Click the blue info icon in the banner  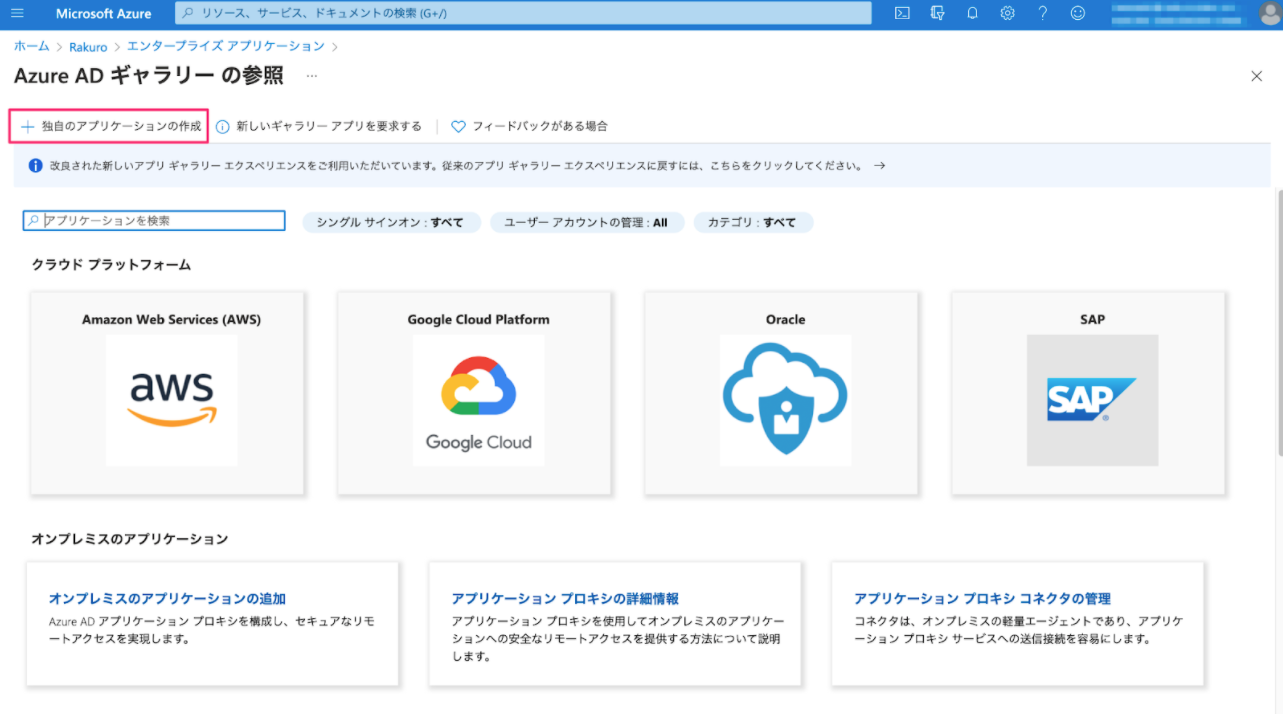36,166
